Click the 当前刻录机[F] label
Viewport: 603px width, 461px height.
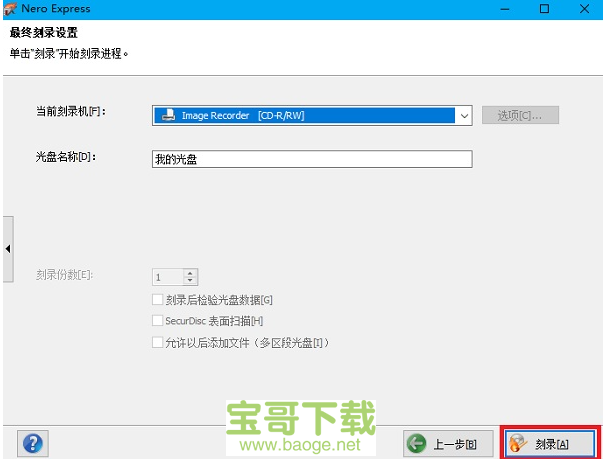(71, 112)
